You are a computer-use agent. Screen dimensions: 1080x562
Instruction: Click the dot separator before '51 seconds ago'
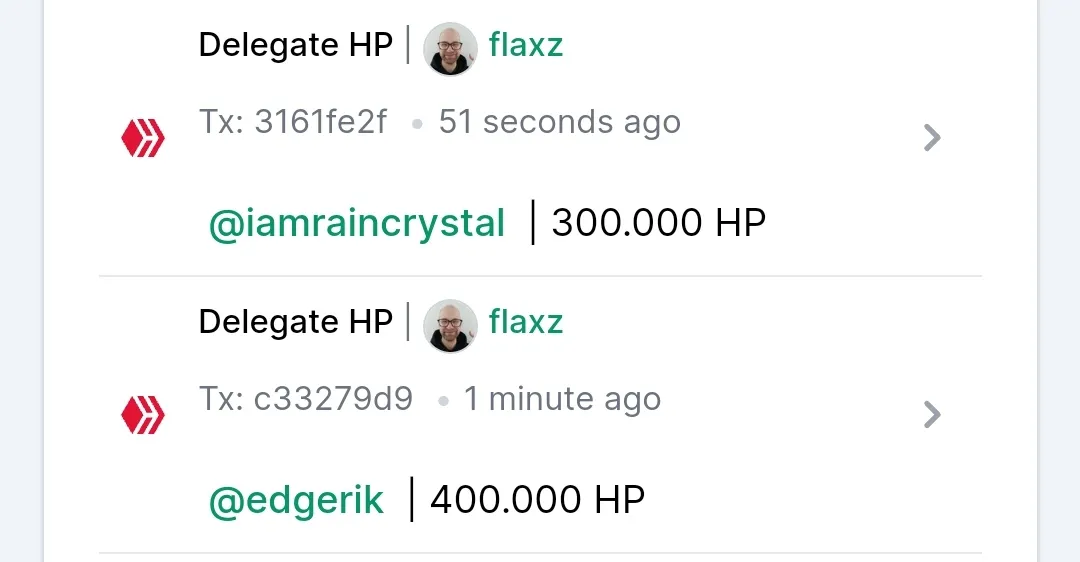(x=417, y=125)
